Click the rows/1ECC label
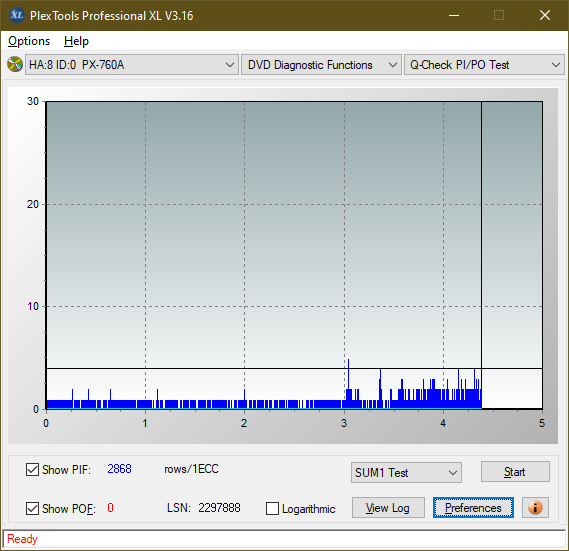Image resolution: width=569 pixels, height=551 pixels. coord(191,469)
